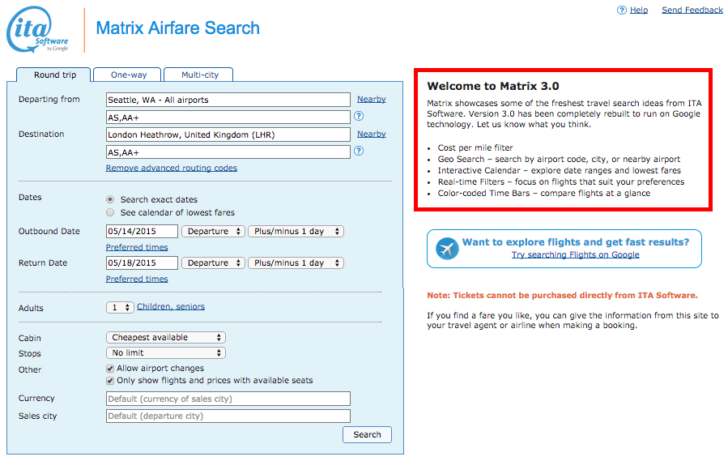Select Search exact dates option
728x461 pixels.
pyautogui.click(x=110, y=200)
